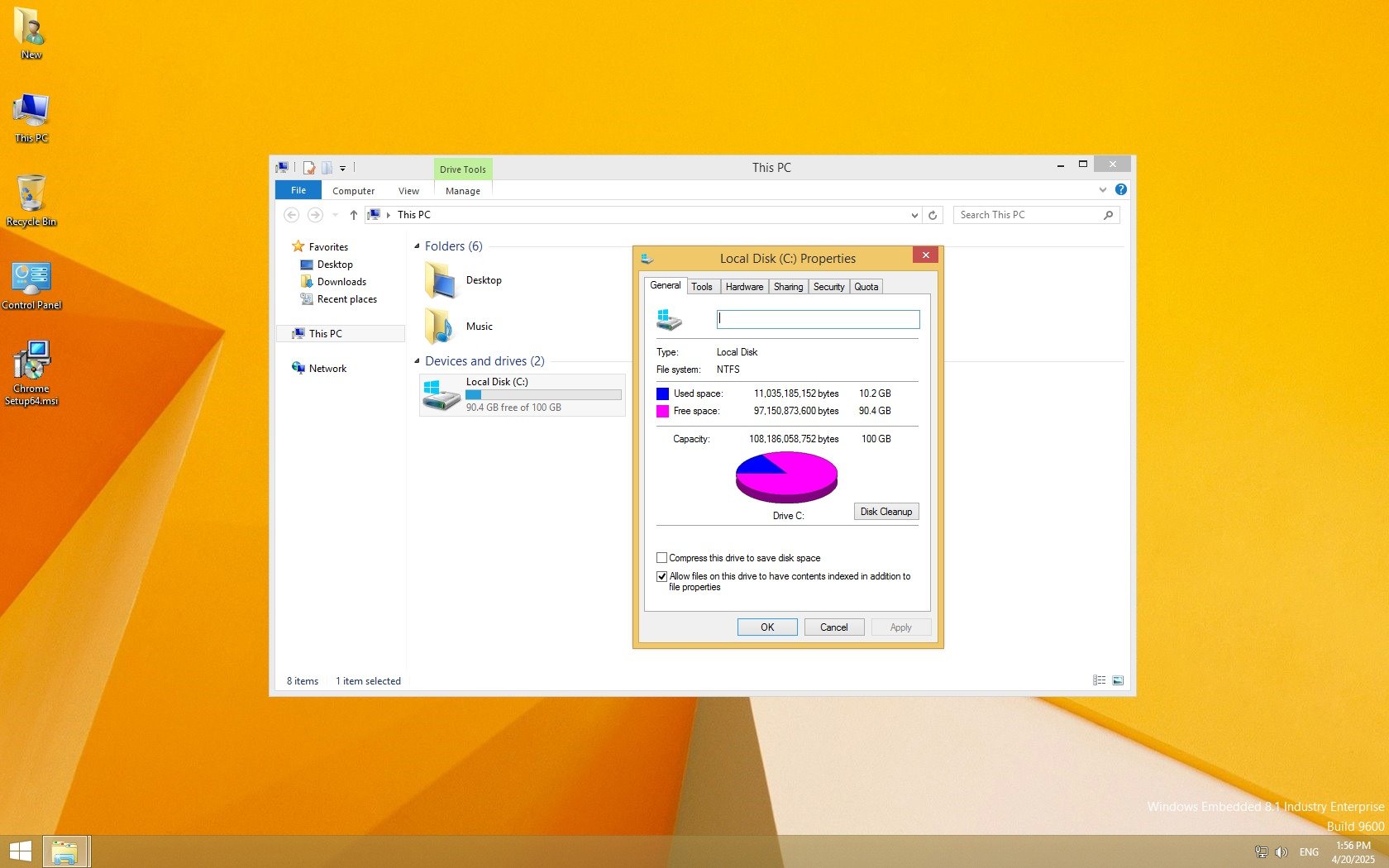Image resolution: width=1389 pixels, height=868 pixels.
Task: Collapse the Devices and drives (2) group
Action: point(417,361)
